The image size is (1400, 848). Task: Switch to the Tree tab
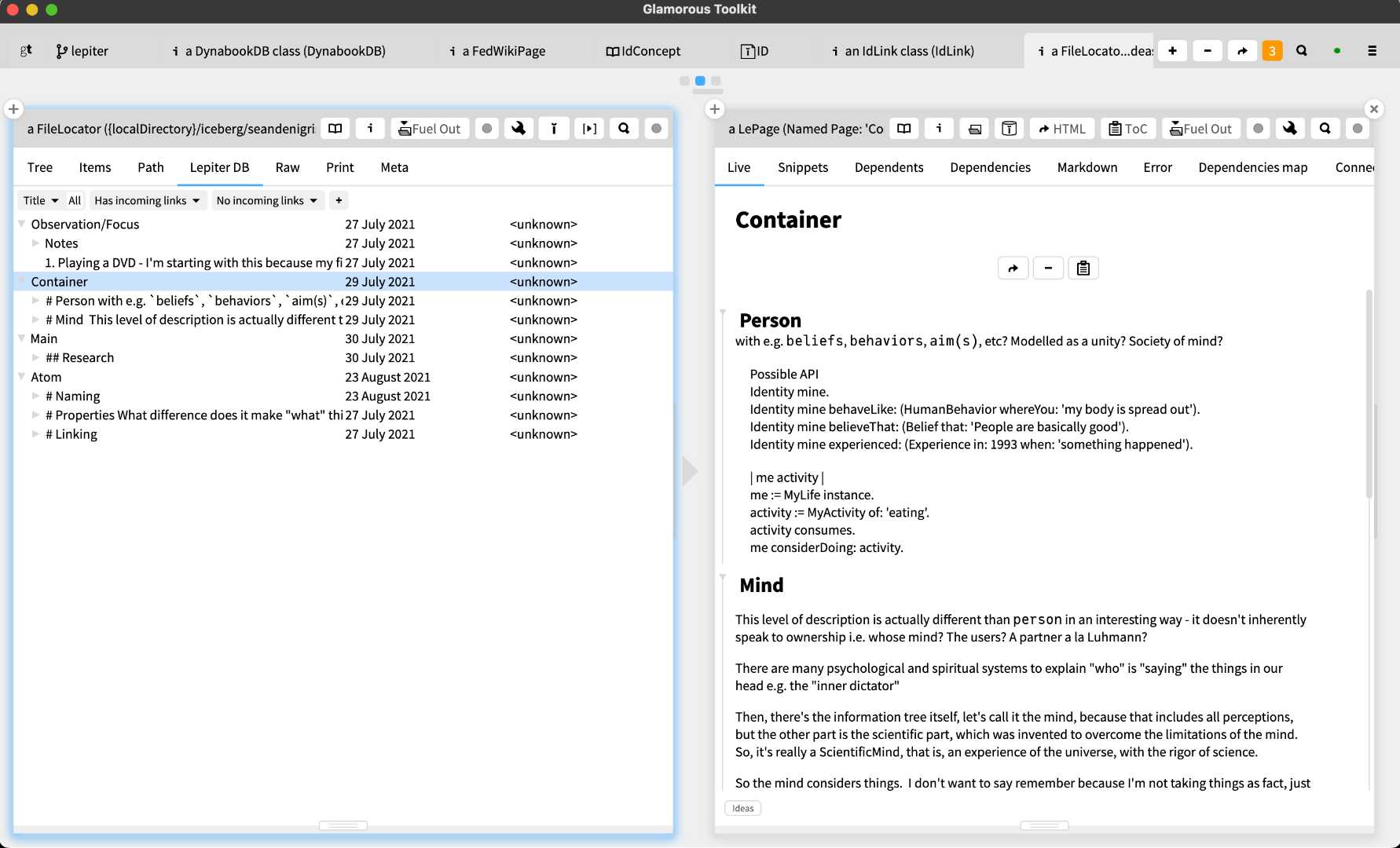(x=40, y=167)
